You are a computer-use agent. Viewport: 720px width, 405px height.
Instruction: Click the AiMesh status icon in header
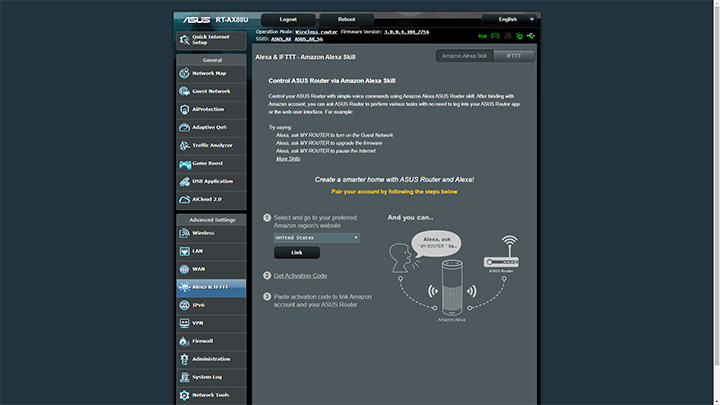pyautogui.click(x=495, y=36)
